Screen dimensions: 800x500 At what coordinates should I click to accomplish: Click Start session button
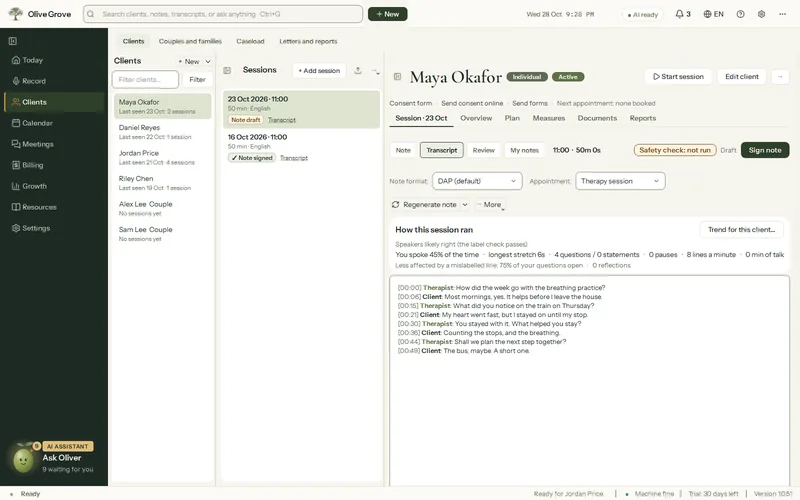pos(678,77)
